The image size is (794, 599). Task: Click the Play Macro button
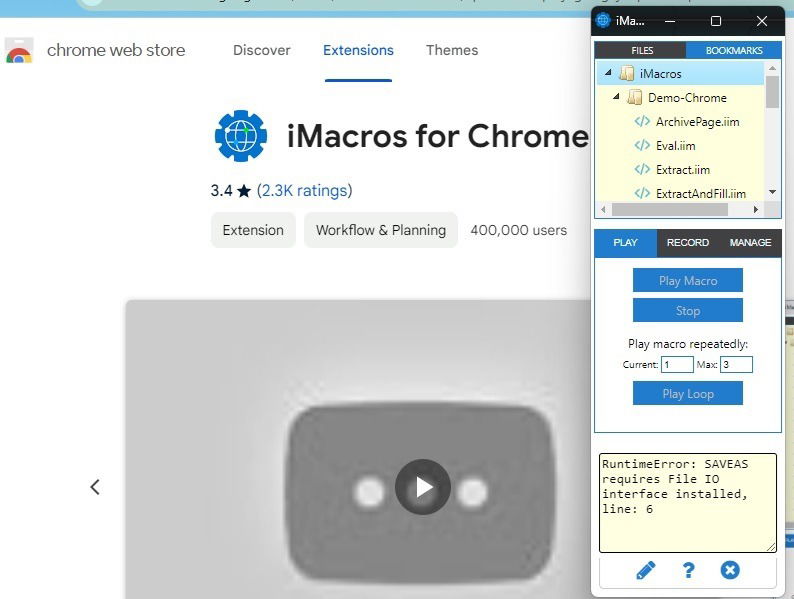pyautogui.click(x=688, y=281)
